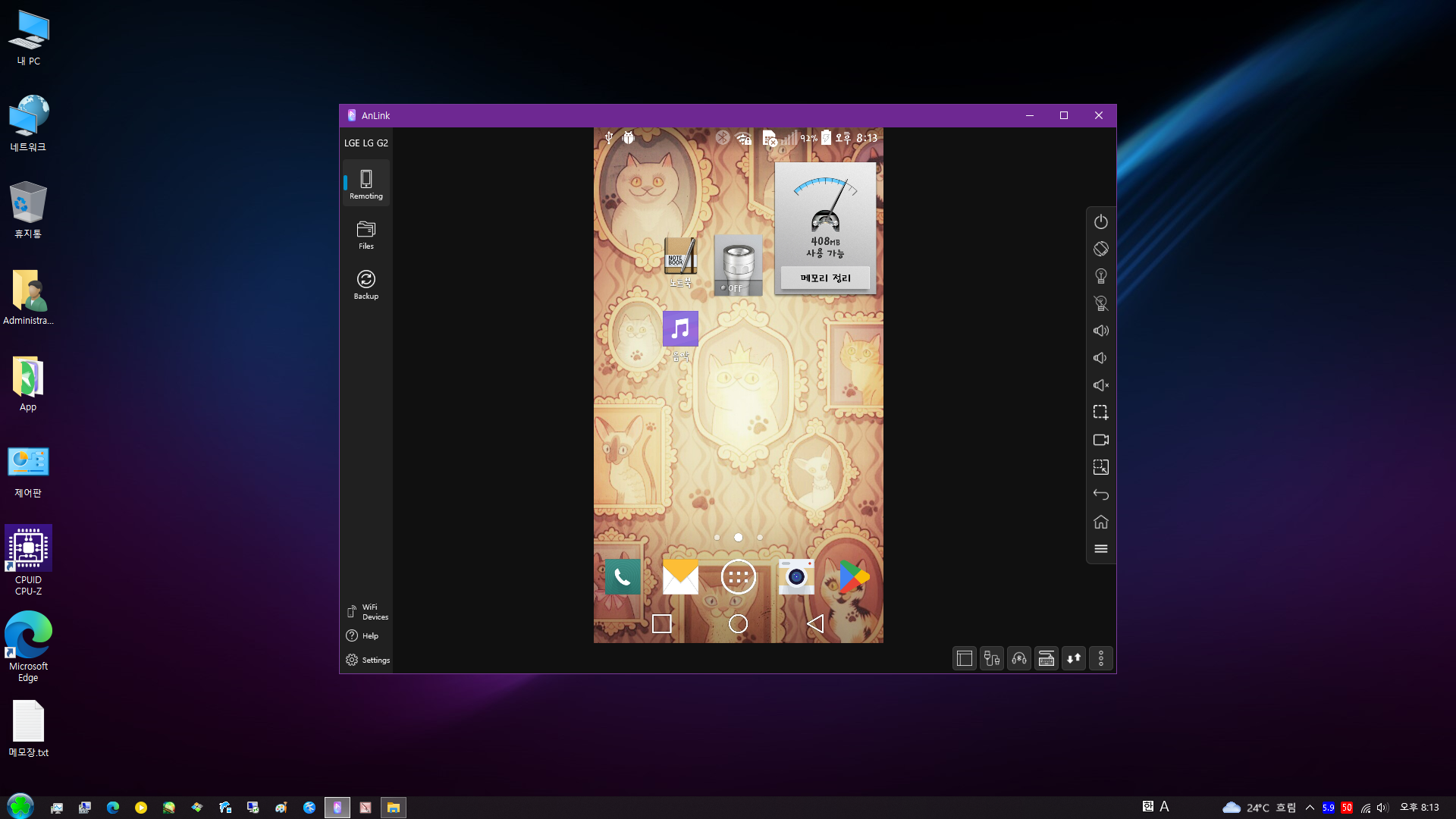Open File Explorer from the taskbar
This screenshot has width=1456, height=819.
tap(393, 808)
